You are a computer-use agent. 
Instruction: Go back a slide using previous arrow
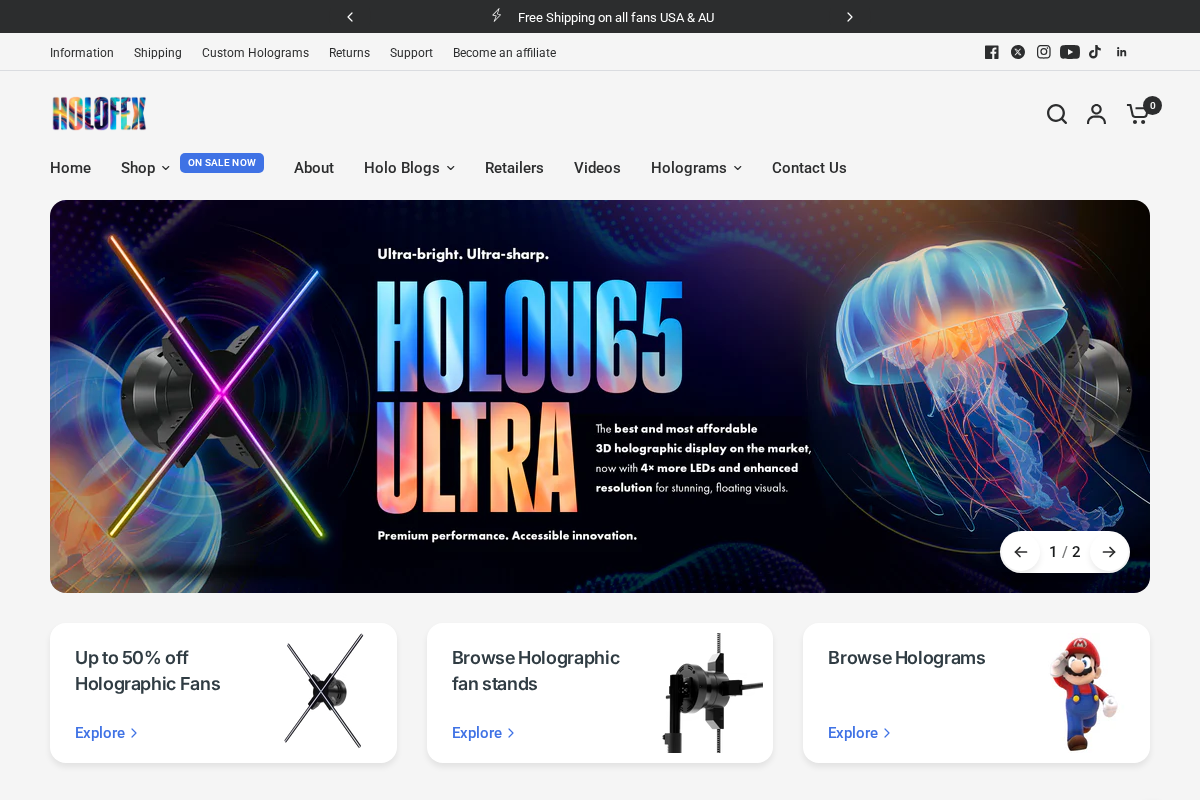click(1021, 551)
